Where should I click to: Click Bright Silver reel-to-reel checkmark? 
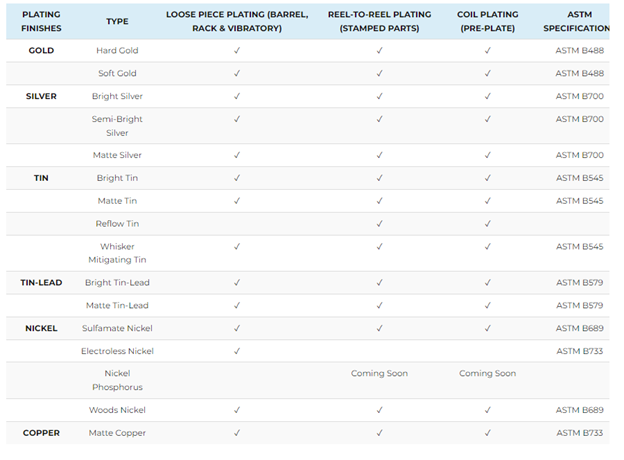[x=379, y=96]
